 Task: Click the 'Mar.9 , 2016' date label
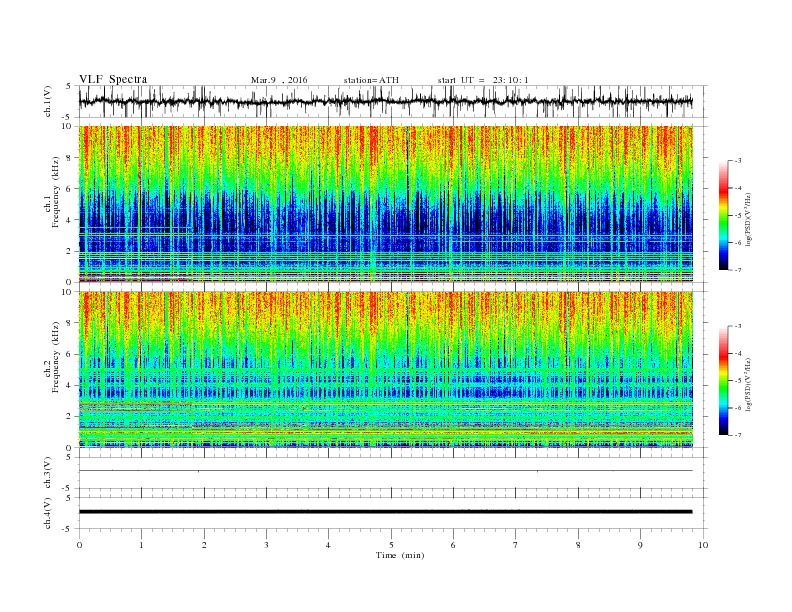click(279, 80)
